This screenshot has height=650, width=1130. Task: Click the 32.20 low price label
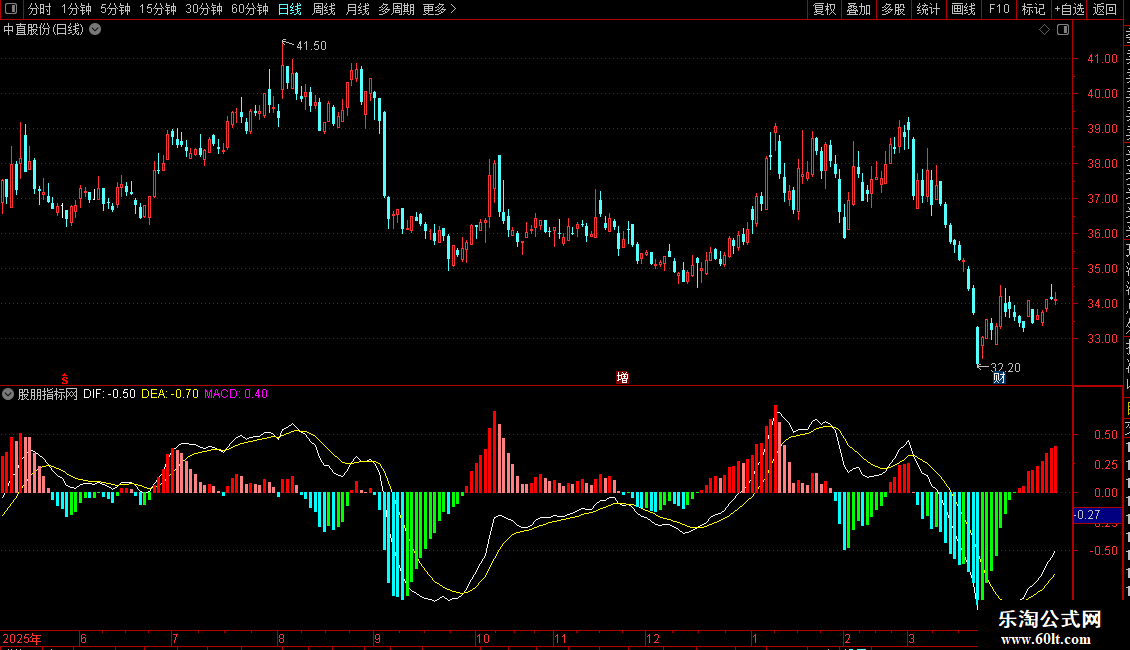1005,368
